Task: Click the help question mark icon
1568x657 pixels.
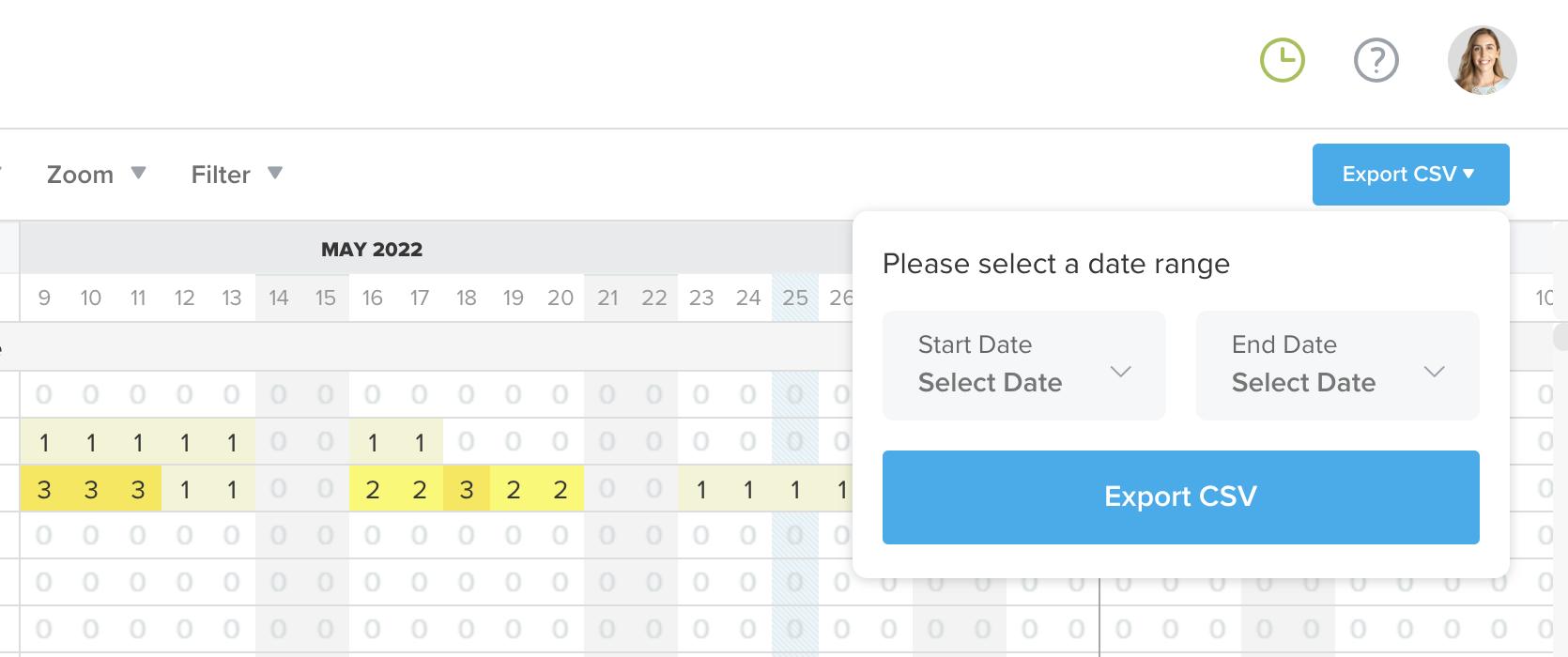Action: [1376, 61]
